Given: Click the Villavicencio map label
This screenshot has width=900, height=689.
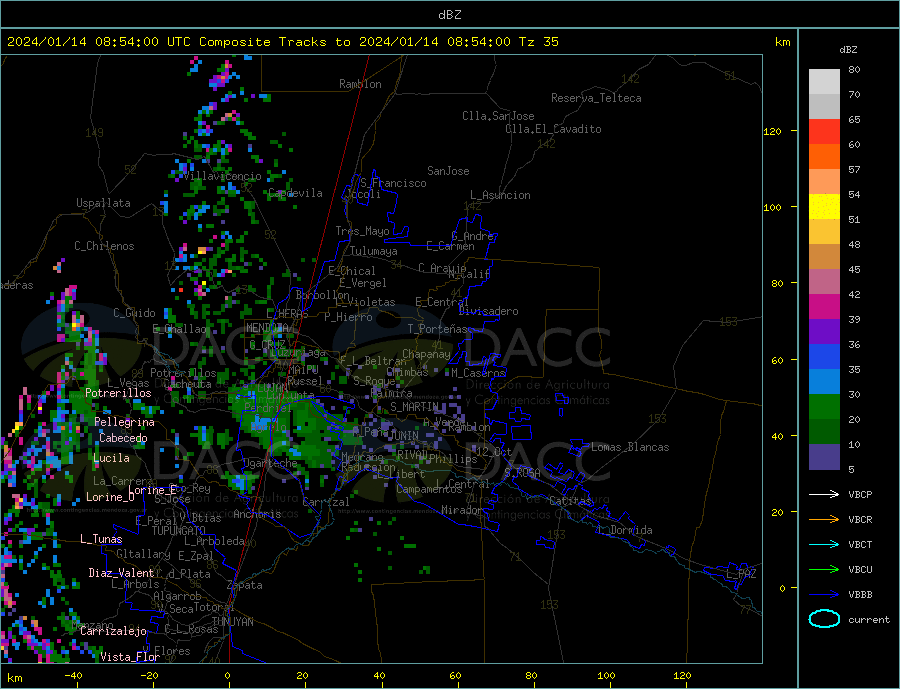Looking at the screenshot, I should click(223, 176).
